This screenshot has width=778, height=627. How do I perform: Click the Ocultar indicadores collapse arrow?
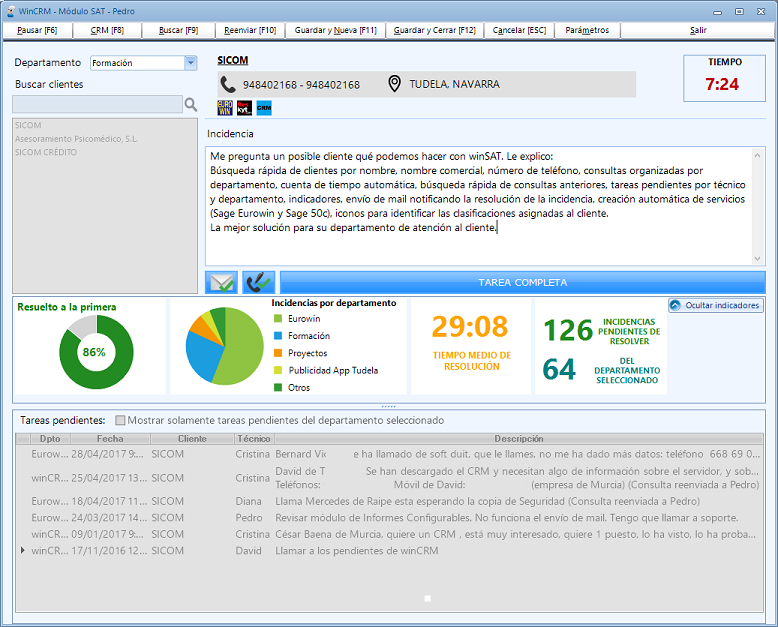(675, 305)
